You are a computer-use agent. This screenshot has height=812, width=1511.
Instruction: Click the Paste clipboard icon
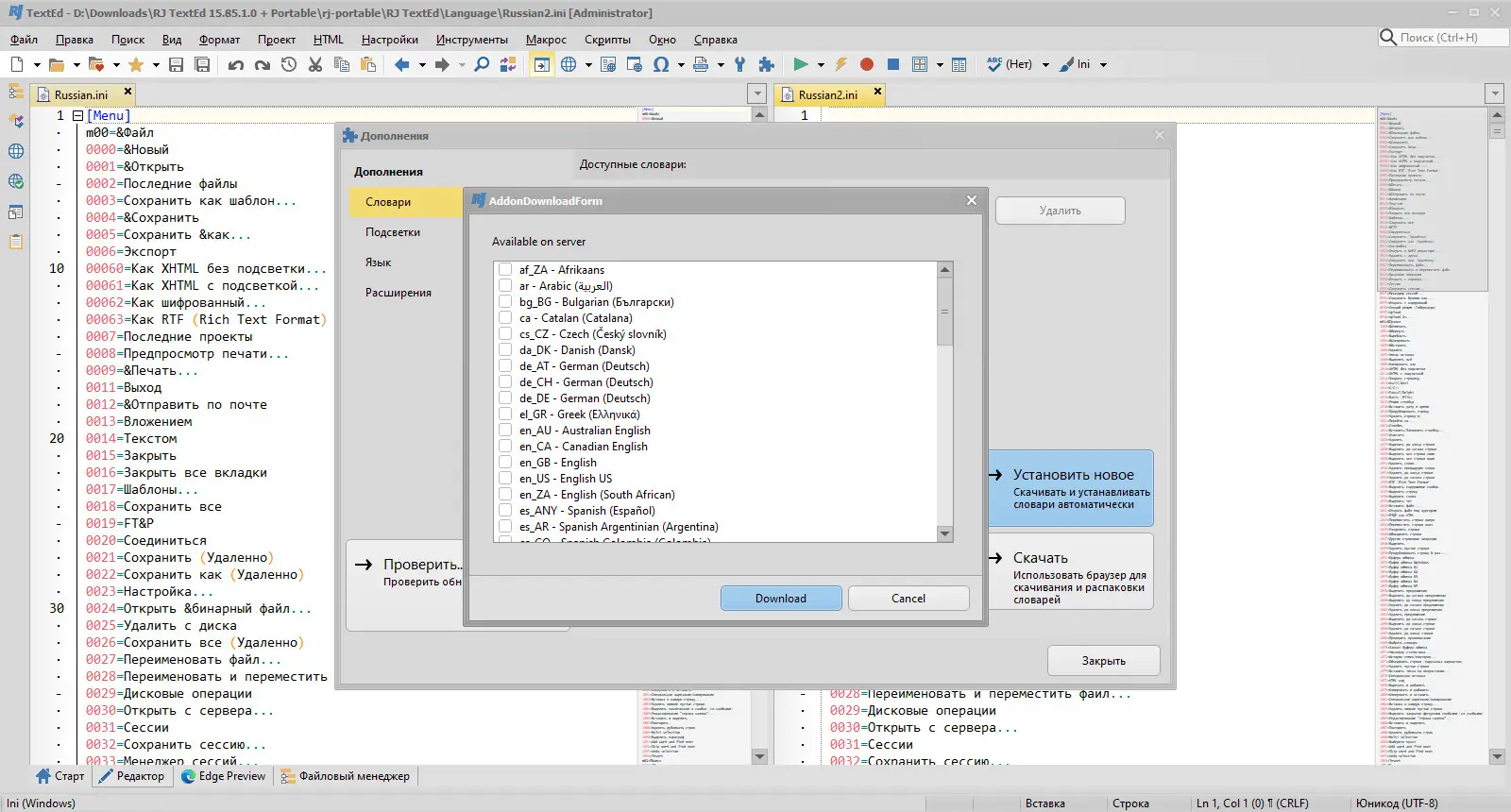[x=368, y=64]
